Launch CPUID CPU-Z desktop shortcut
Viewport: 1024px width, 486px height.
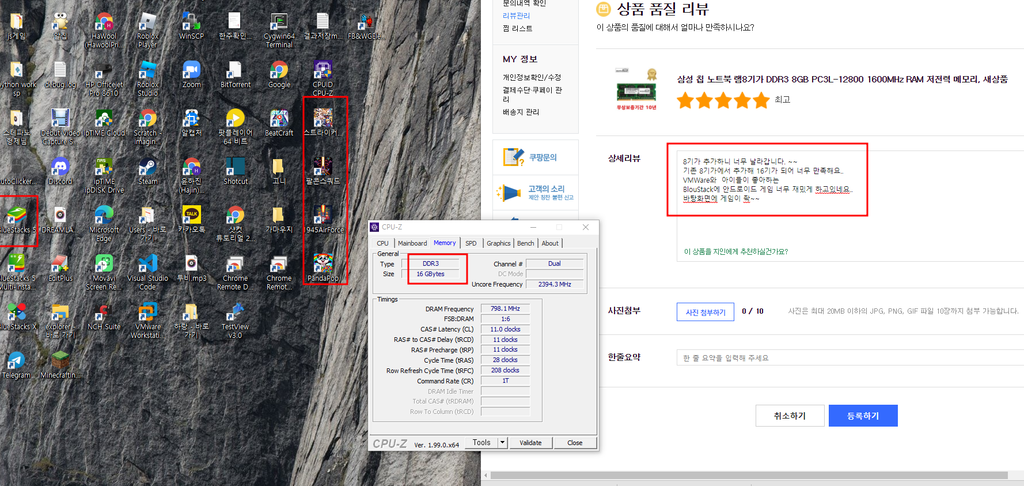tap(323, 78)
